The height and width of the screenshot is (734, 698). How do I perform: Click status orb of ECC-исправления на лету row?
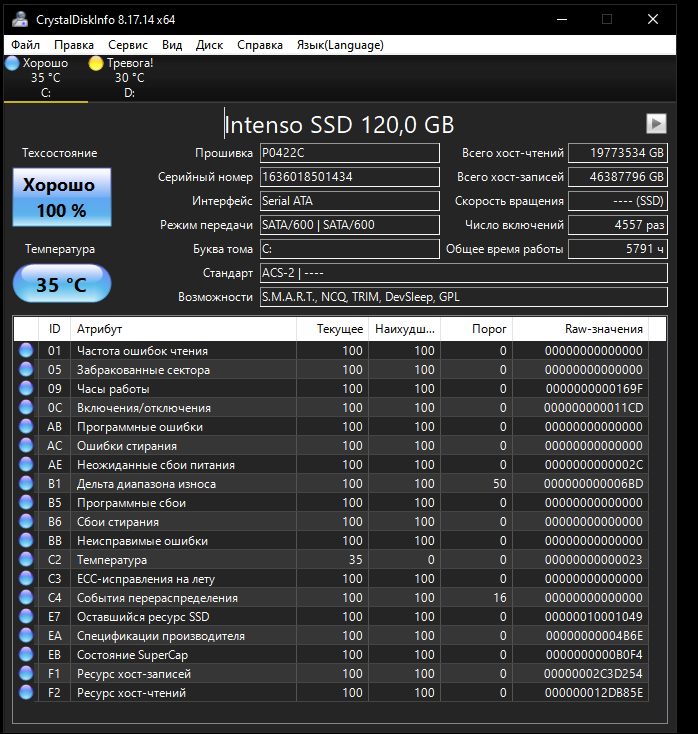coord(26,579)
